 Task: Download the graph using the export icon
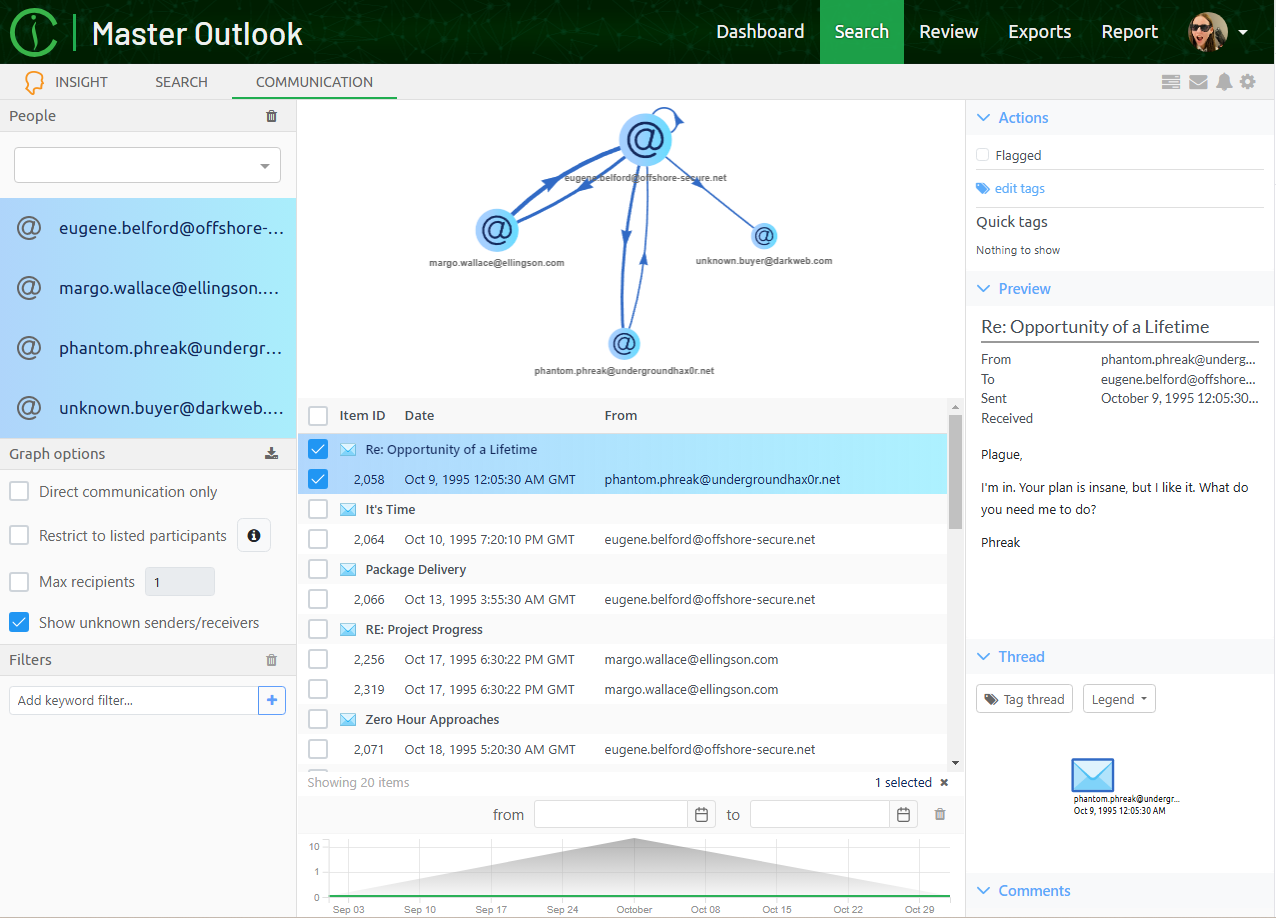pyautogui.click(x=271, y=453)
